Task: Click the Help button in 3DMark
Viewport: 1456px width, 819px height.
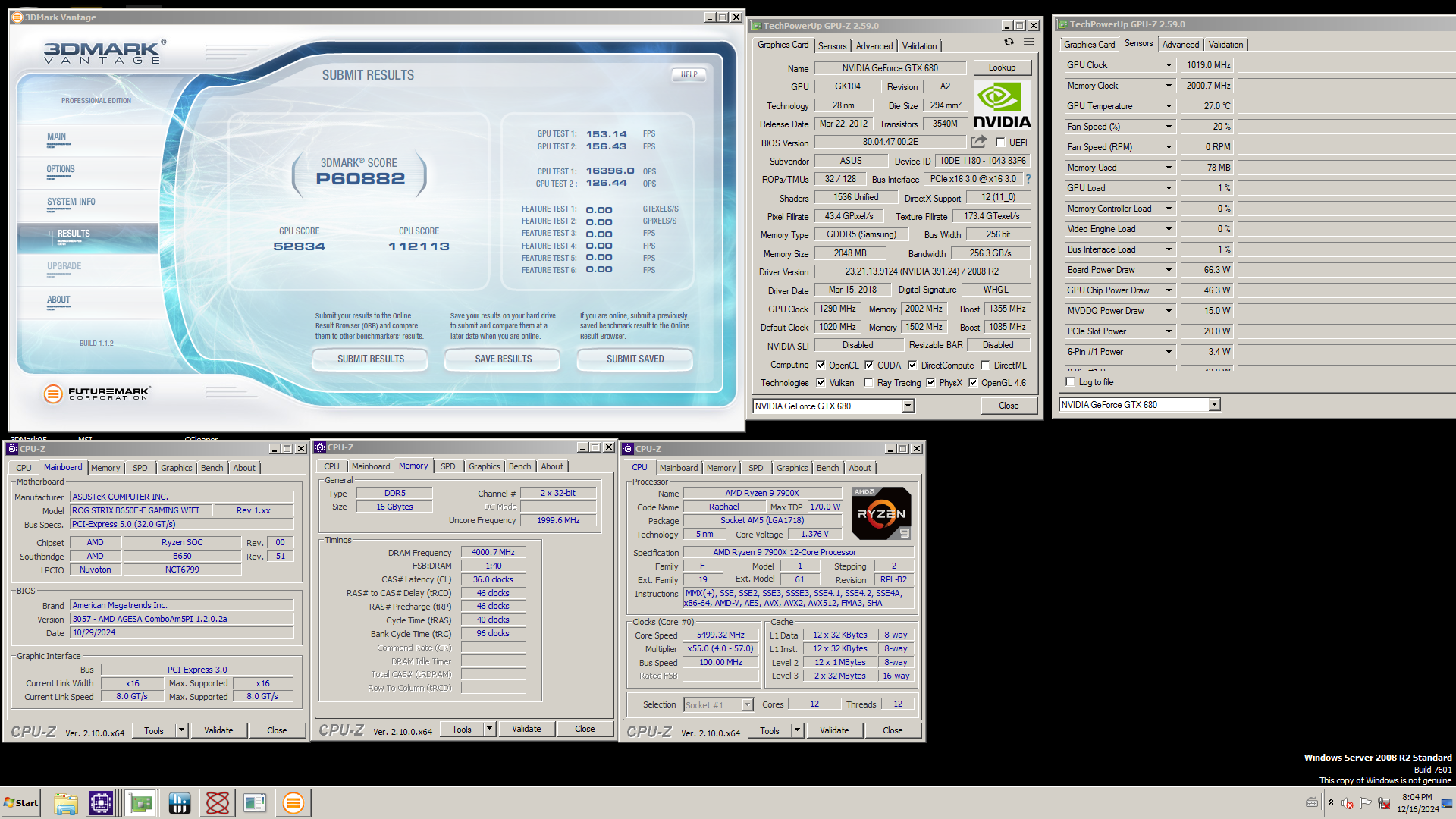Action: click(x=689, y=74)
